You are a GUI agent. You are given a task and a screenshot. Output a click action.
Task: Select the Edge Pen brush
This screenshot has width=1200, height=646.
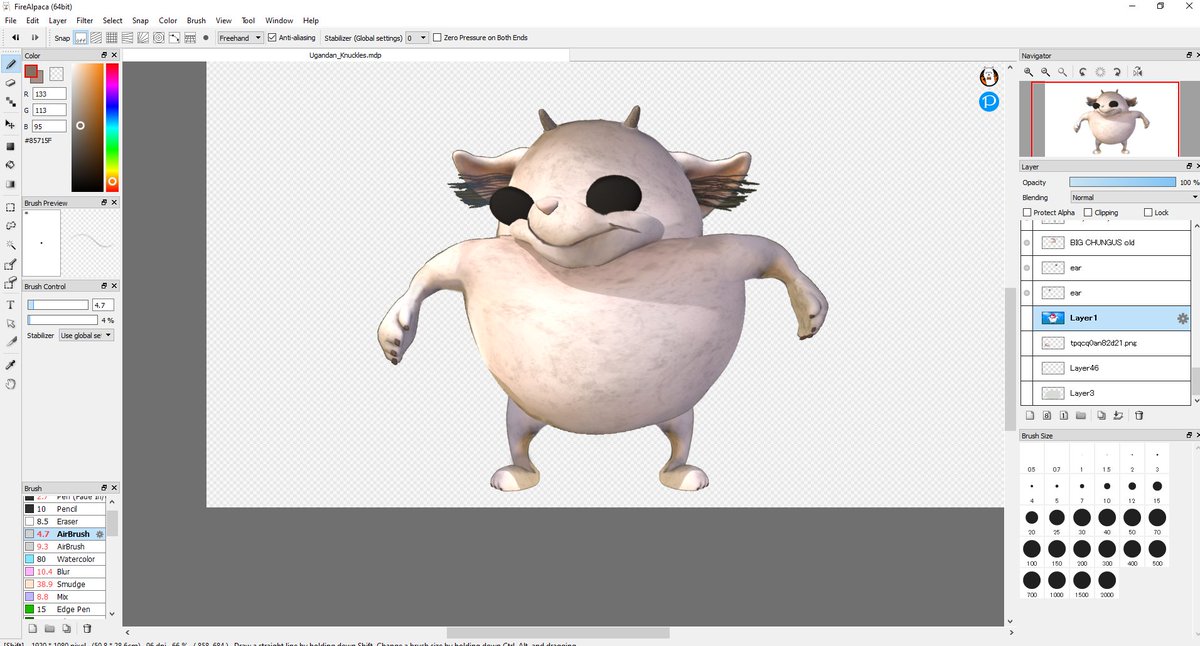click(65, 610)
